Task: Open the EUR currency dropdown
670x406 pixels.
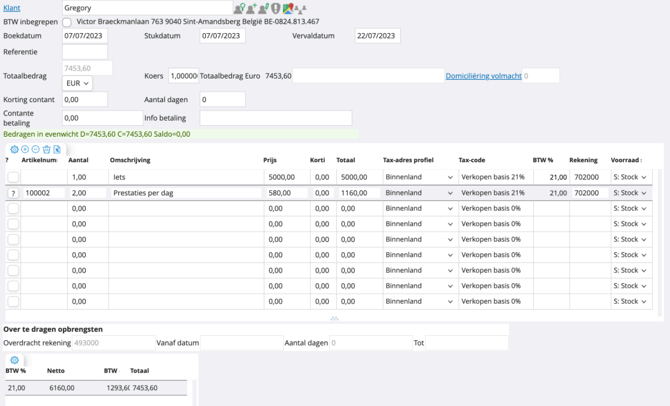Action: click(77, 84)
